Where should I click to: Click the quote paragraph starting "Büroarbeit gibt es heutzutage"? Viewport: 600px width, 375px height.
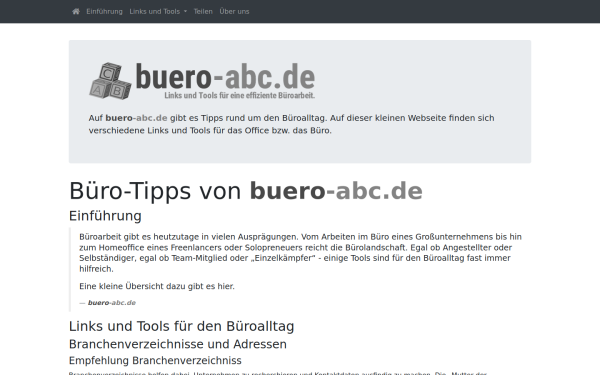(300, 253)
